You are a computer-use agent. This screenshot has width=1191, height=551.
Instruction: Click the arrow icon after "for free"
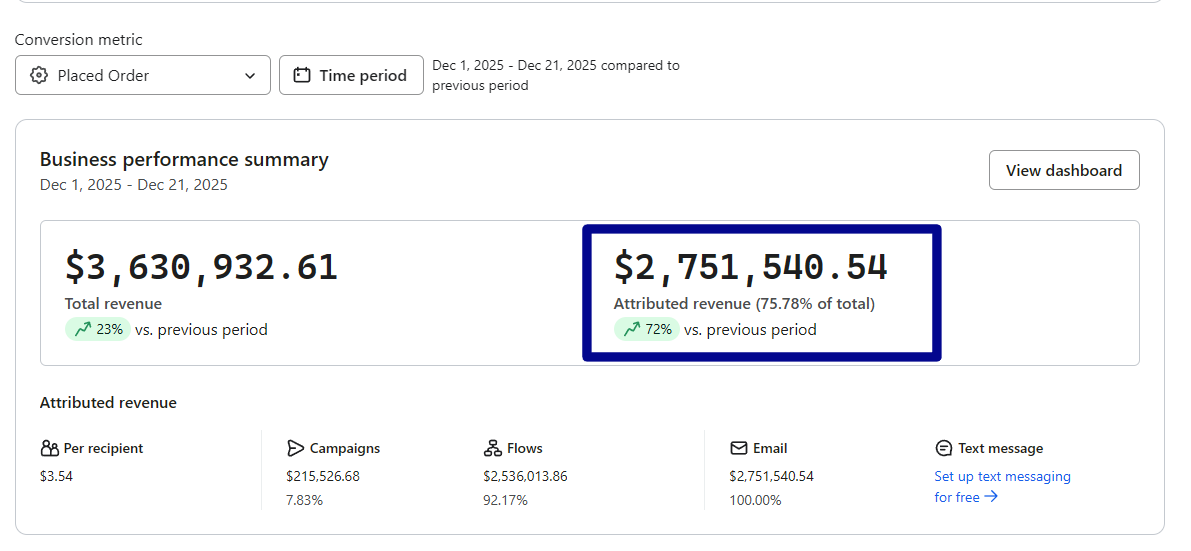991,497
